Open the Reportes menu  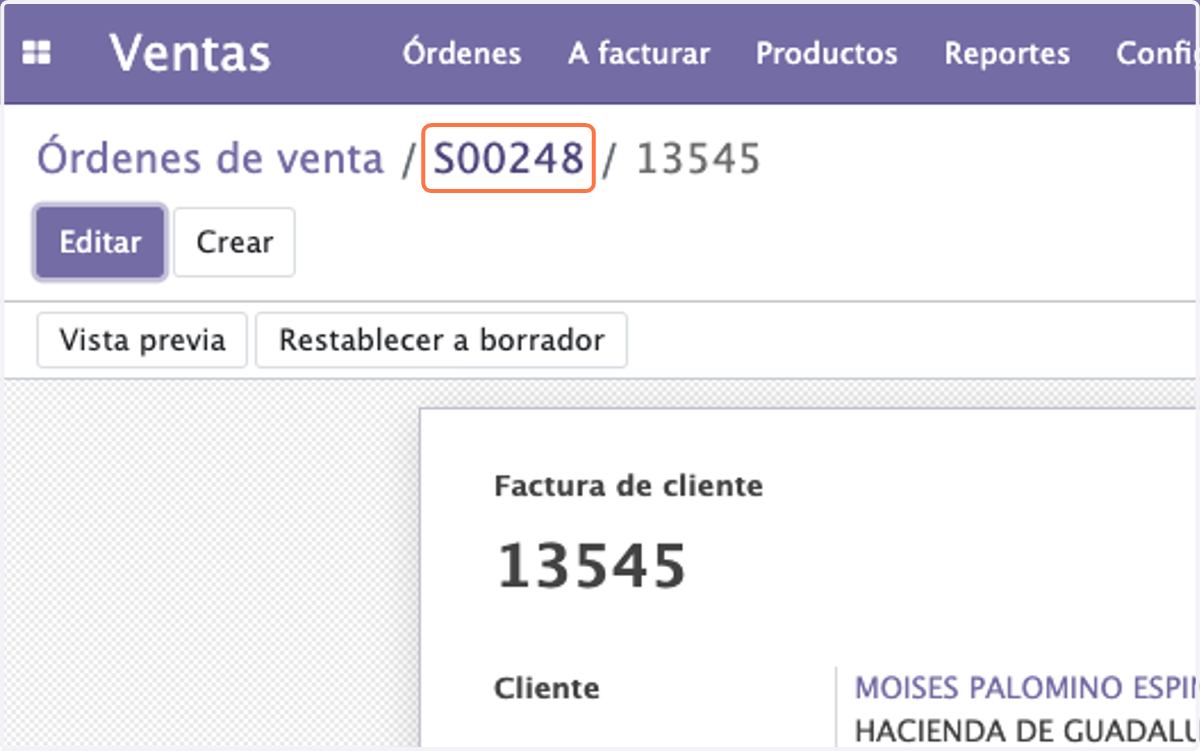pyautogui.click(x=1007, y=53)
